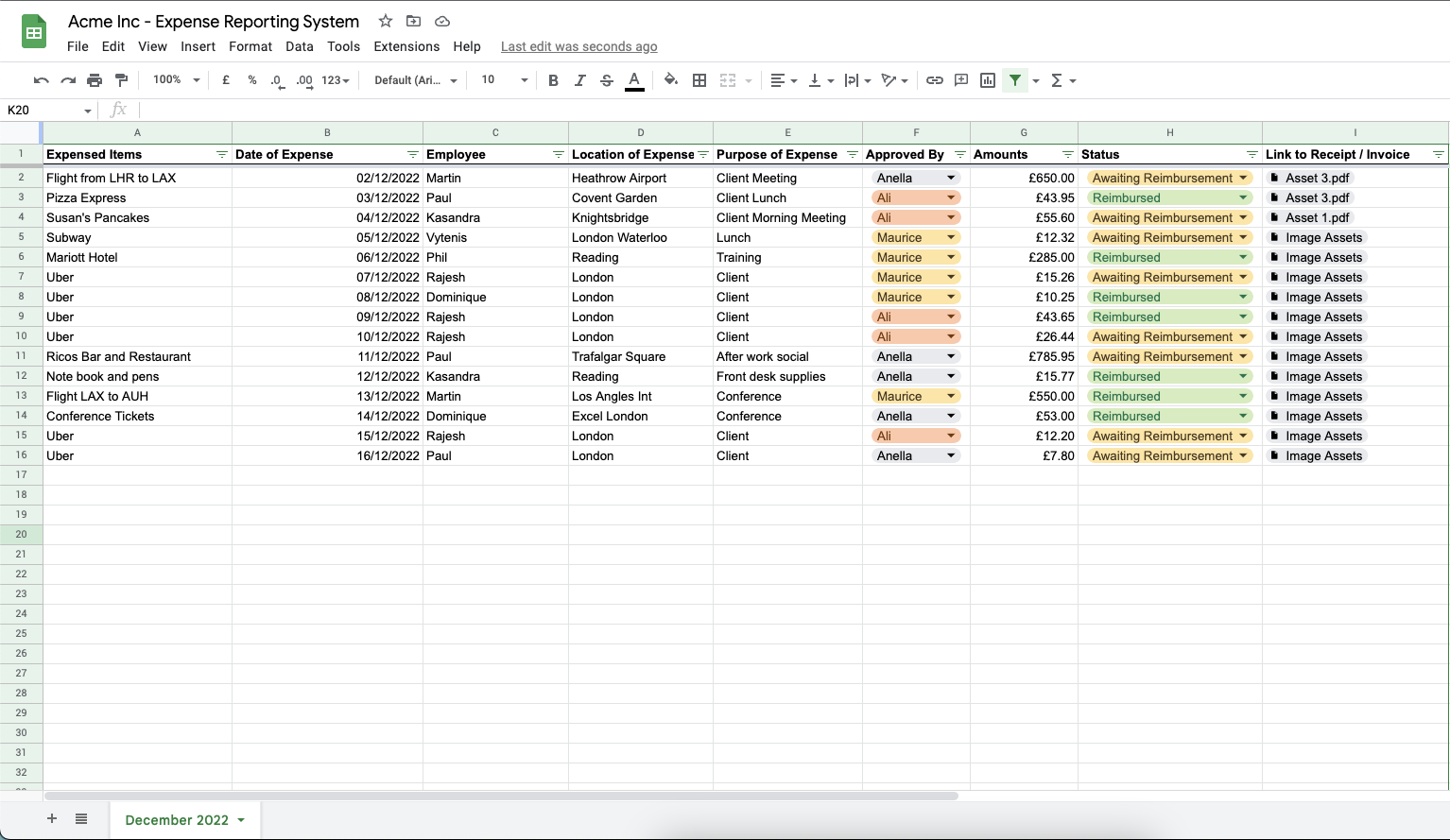Toggle italic formatting

[579, 80]
